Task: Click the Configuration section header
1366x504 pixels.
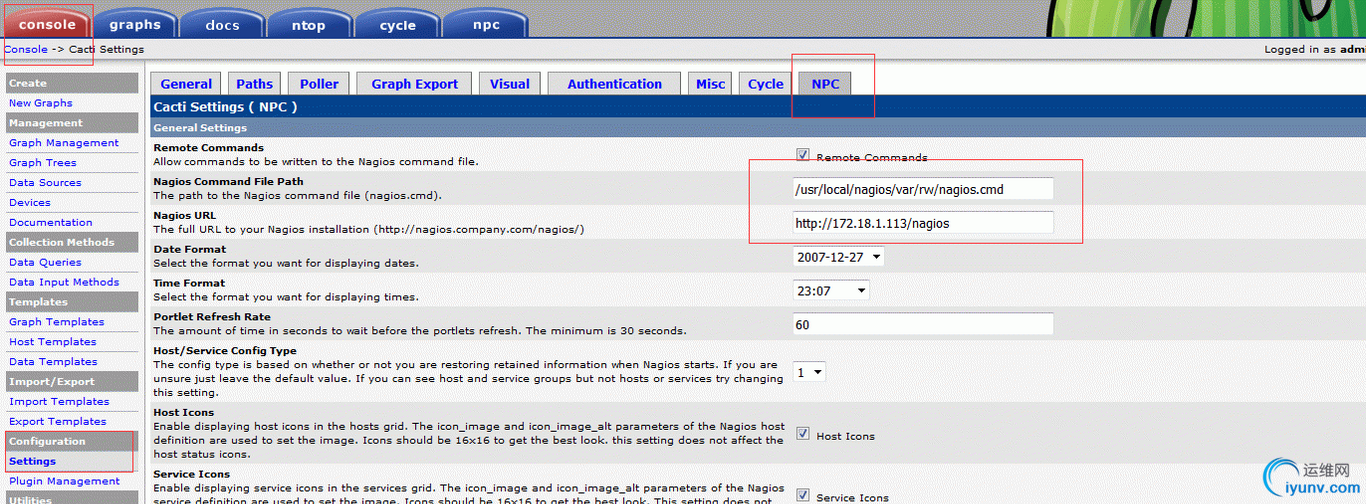Action: [71, 441]
